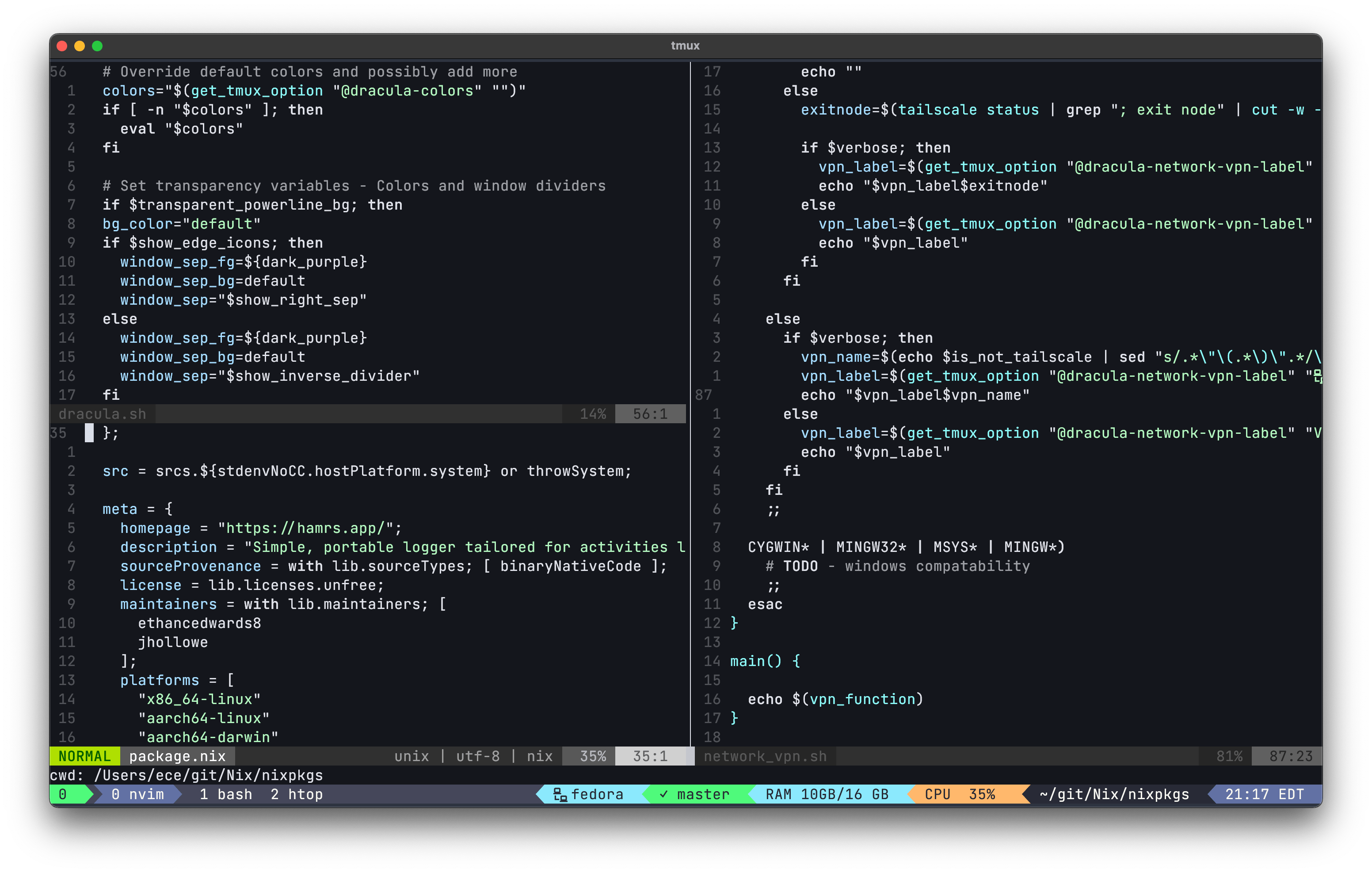Viewport: 1372px width, 873px height.
Task: Click the line 'bg_color="default"'
Action: coord(181,224)
